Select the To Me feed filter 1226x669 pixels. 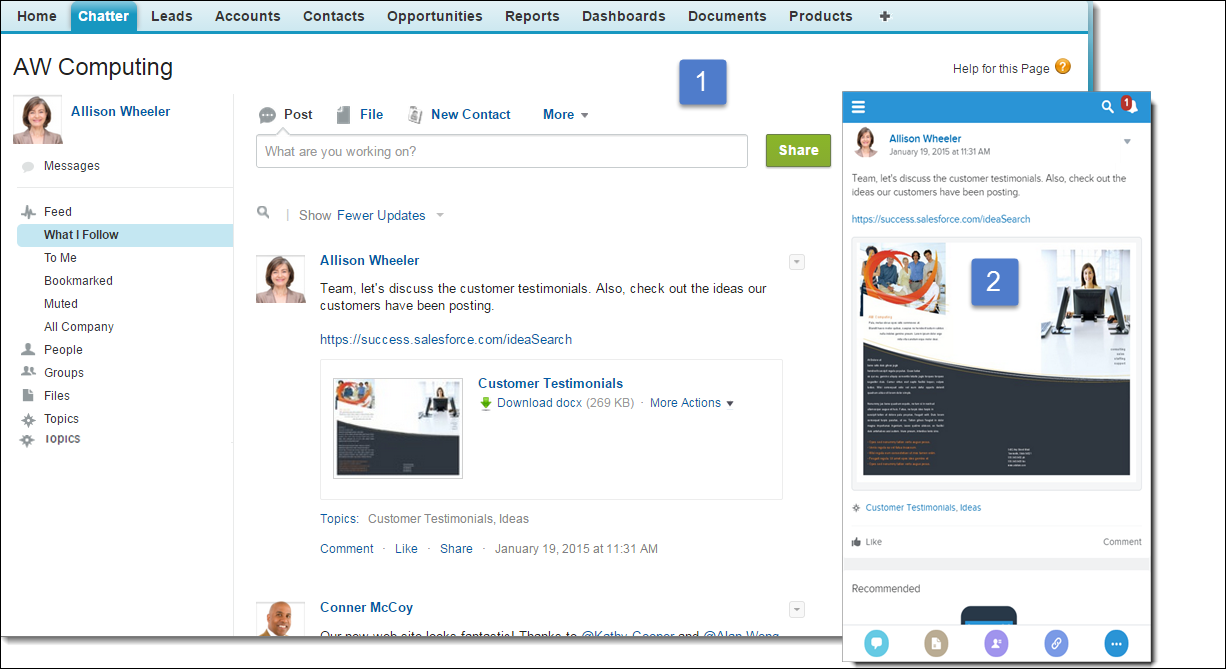pyautogui.click(x=60, y=258)
